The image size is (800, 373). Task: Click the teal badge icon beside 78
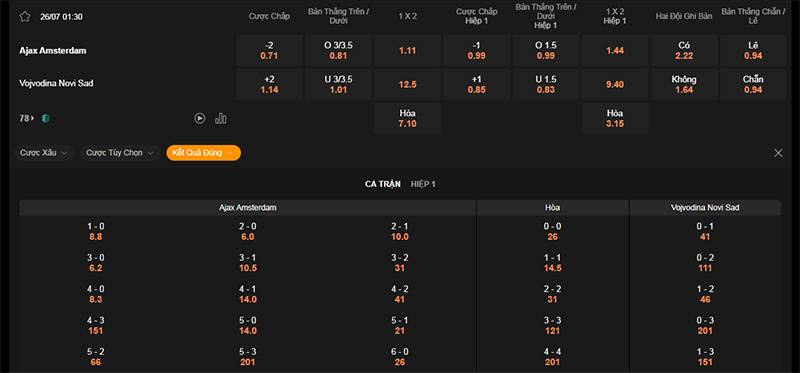tap(45, 118)
